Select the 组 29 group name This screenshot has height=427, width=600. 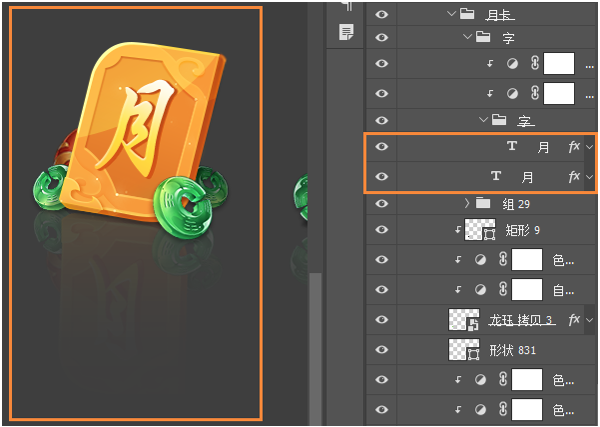point(516,204)
